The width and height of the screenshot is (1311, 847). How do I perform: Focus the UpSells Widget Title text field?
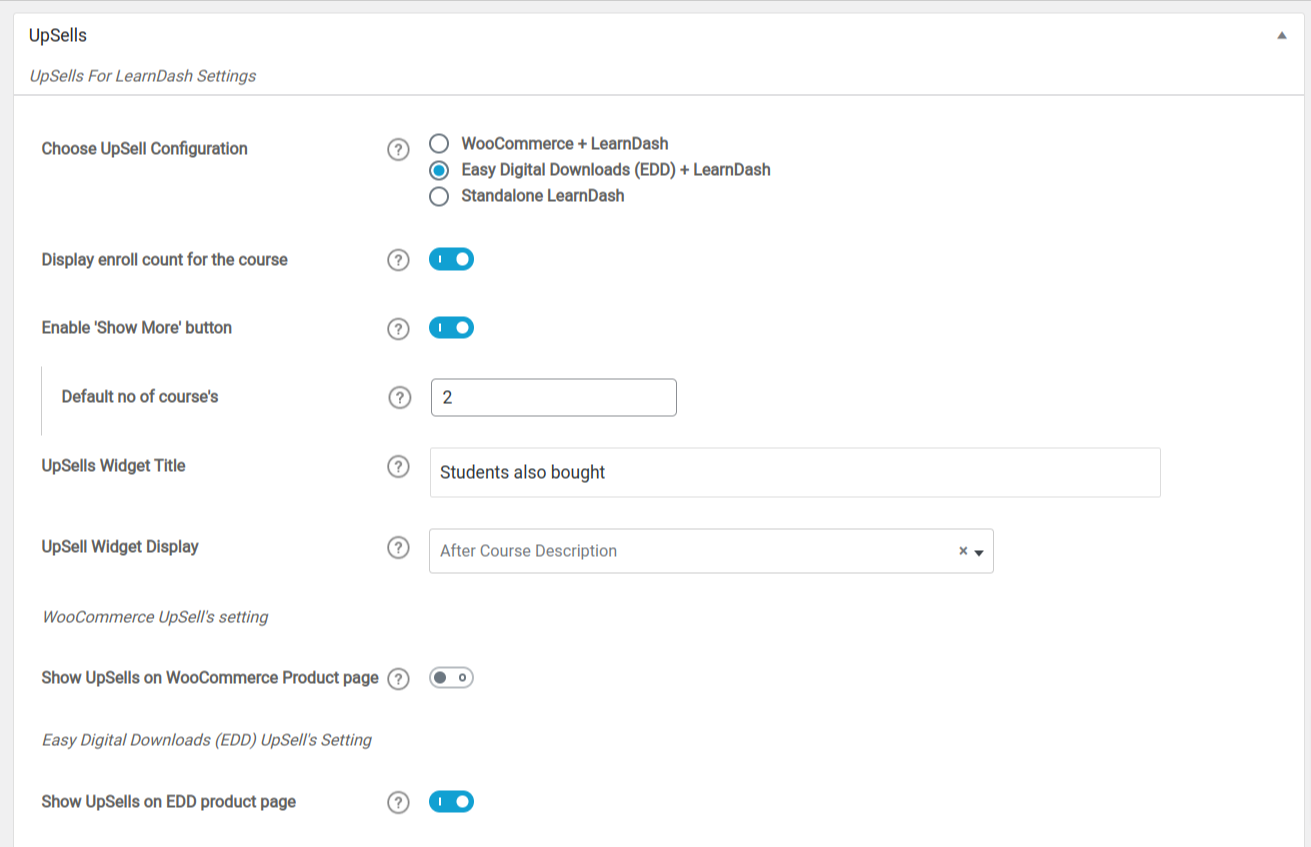[794, 472]
